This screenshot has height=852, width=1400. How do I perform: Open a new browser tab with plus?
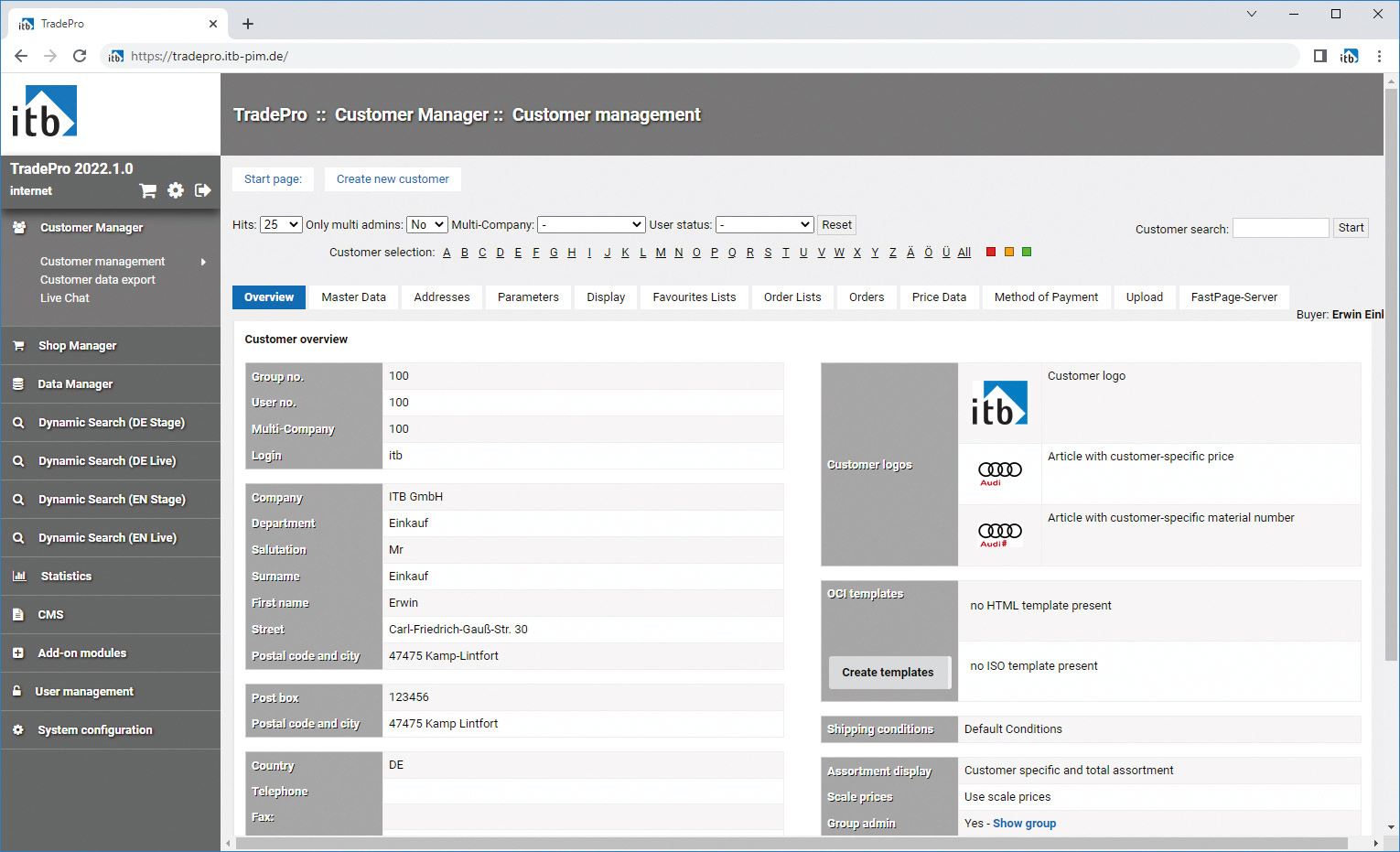coord(248,24)
